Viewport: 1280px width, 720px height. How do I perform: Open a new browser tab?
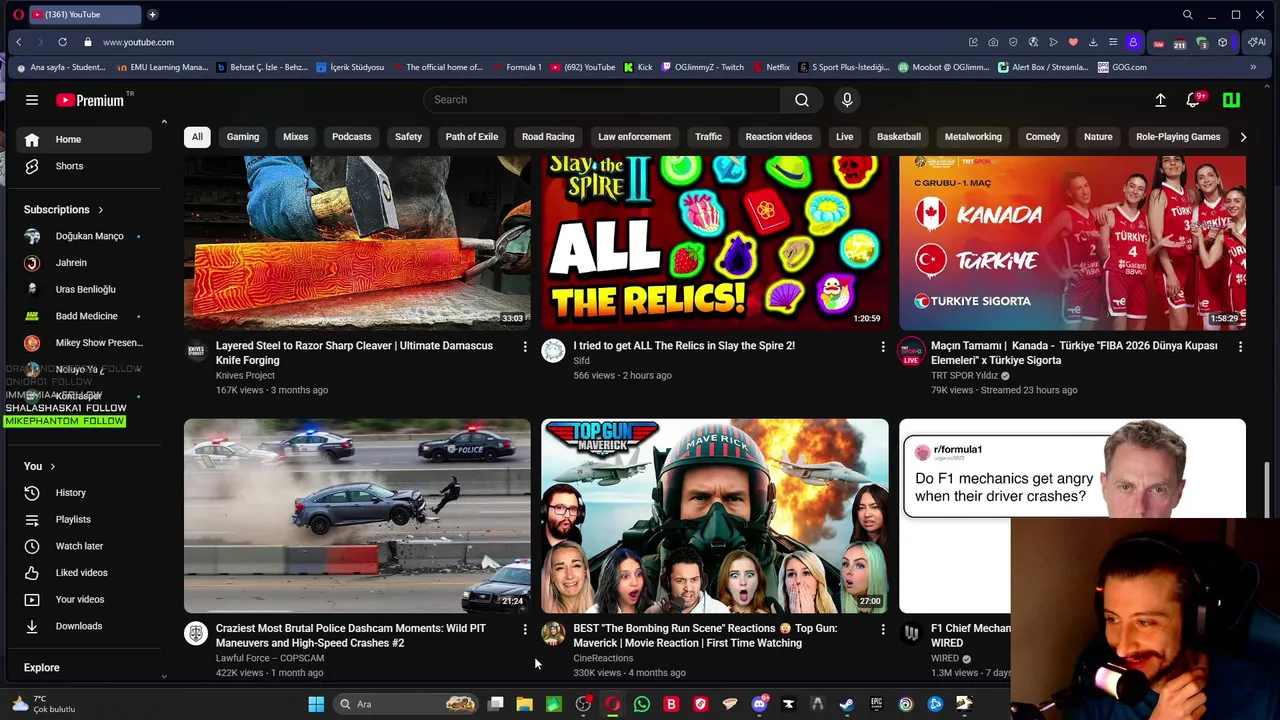click(x=152, y=15)
